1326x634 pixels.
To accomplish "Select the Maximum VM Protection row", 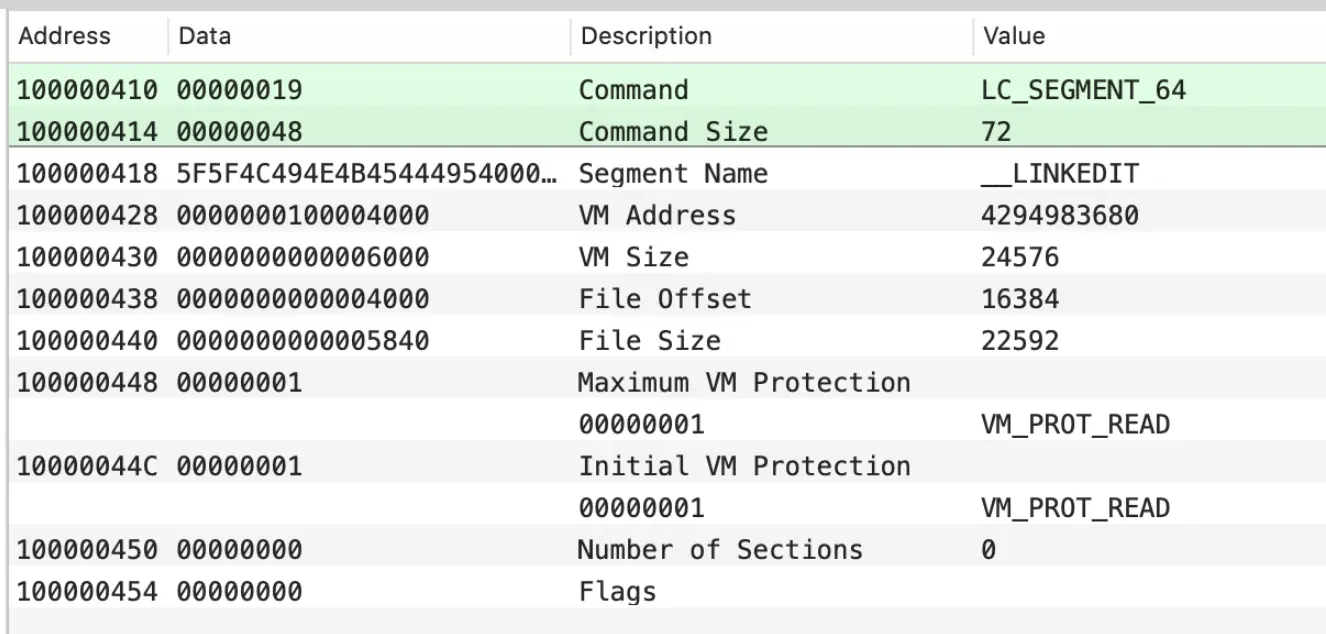I will click(x=744, y=382).
